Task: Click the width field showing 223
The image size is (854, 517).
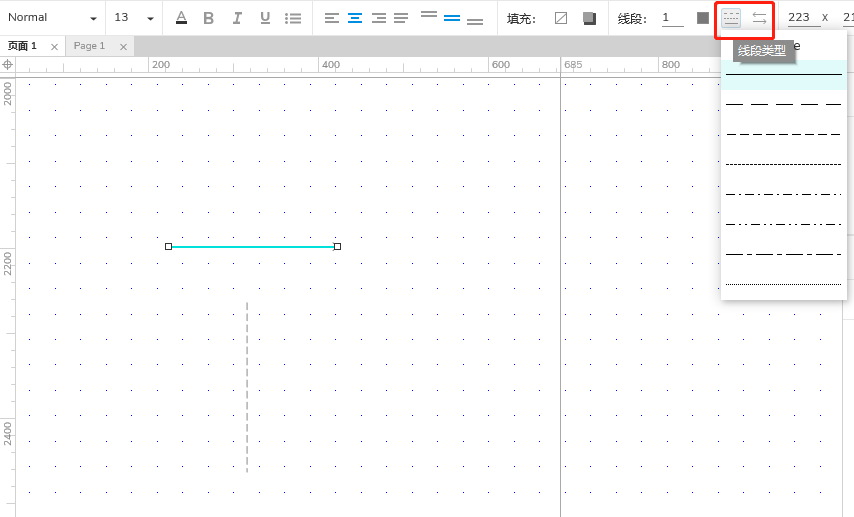Action: click(x=804, y=18)
